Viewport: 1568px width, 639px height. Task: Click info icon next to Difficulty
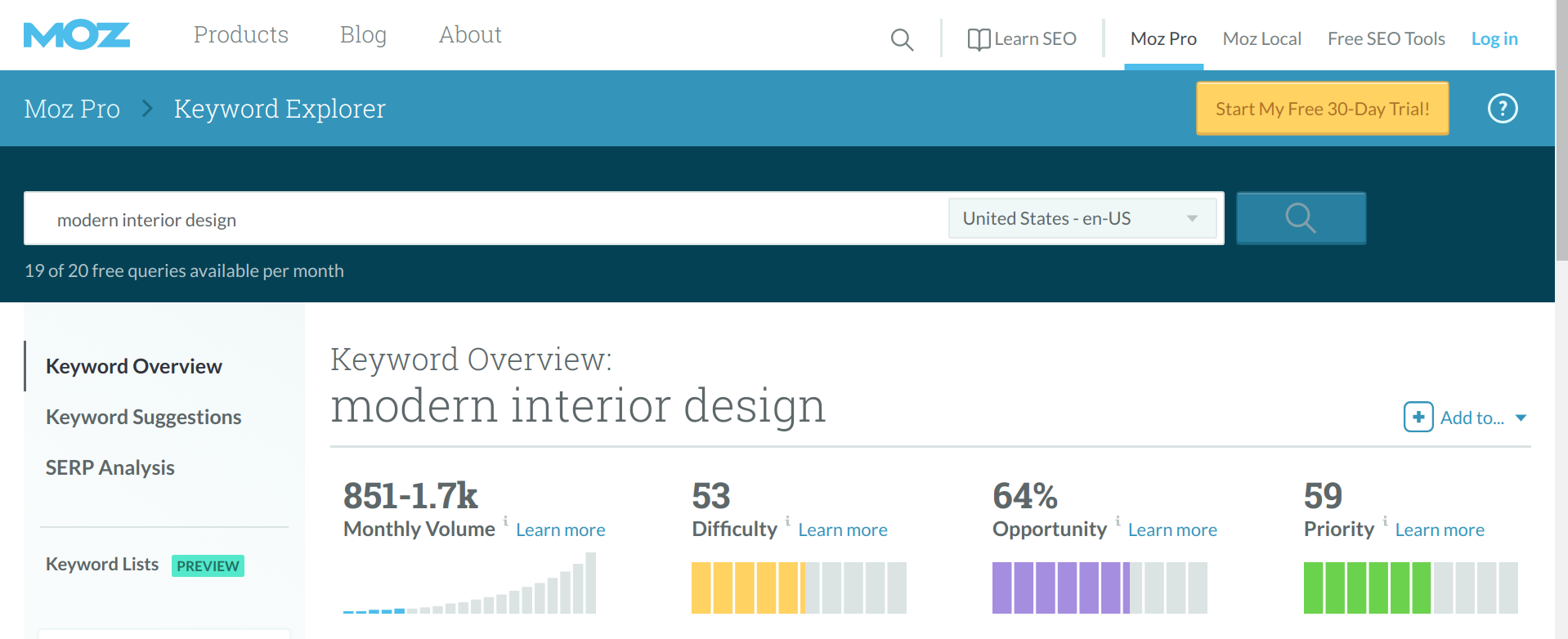[x=787, y=521]
